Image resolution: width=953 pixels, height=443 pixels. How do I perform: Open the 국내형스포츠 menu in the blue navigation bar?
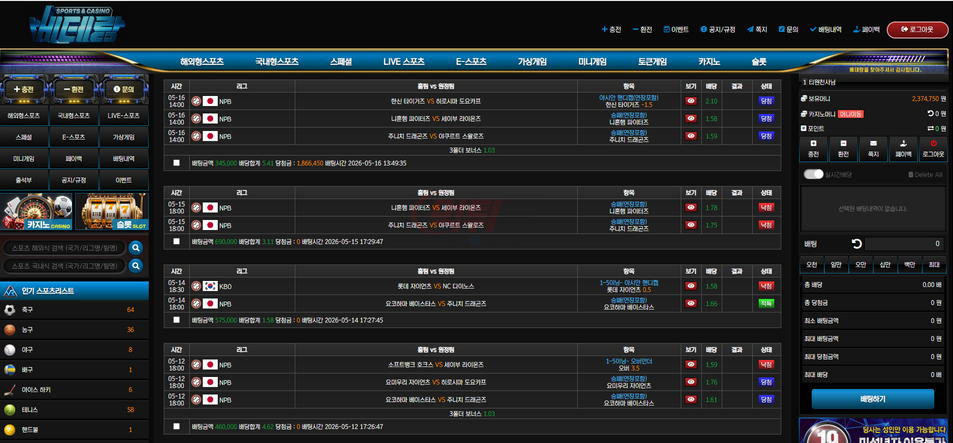click(x=277, y=61)
